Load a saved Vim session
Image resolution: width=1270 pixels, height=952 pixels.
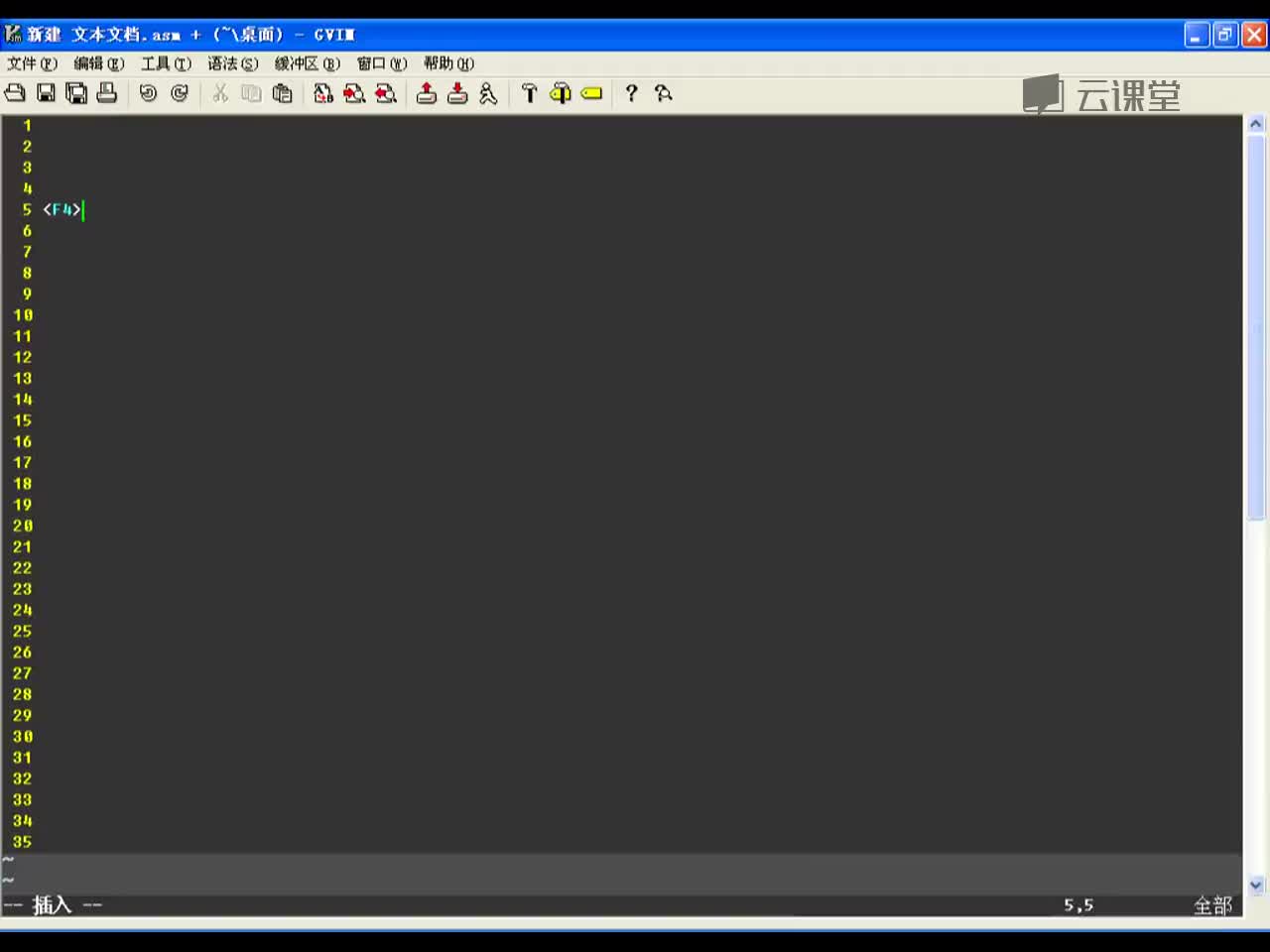(427, 93)
